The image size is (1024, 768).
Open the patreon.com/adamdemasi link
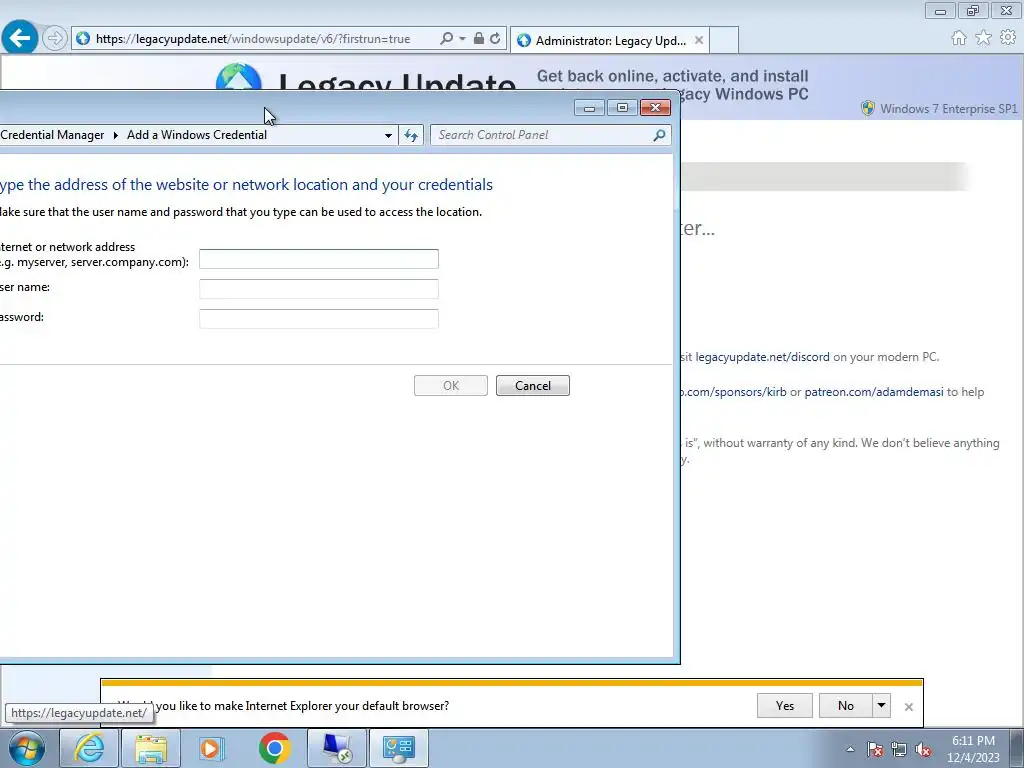(874, 392)
